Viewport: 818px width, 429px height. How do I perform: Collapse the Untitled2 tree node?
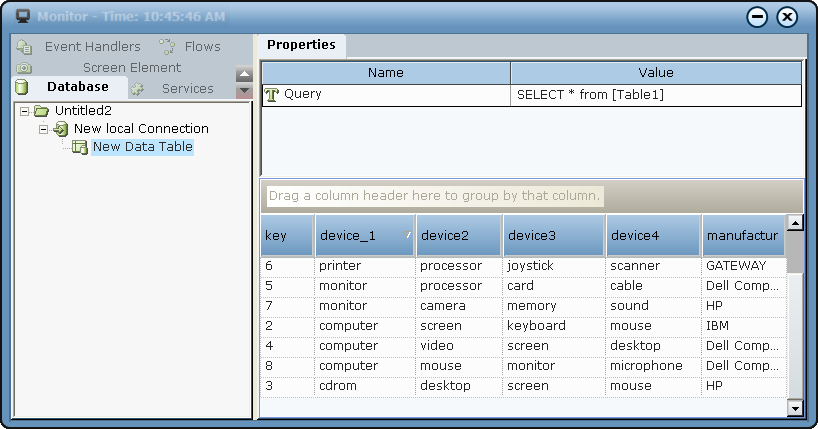point(25,111)
